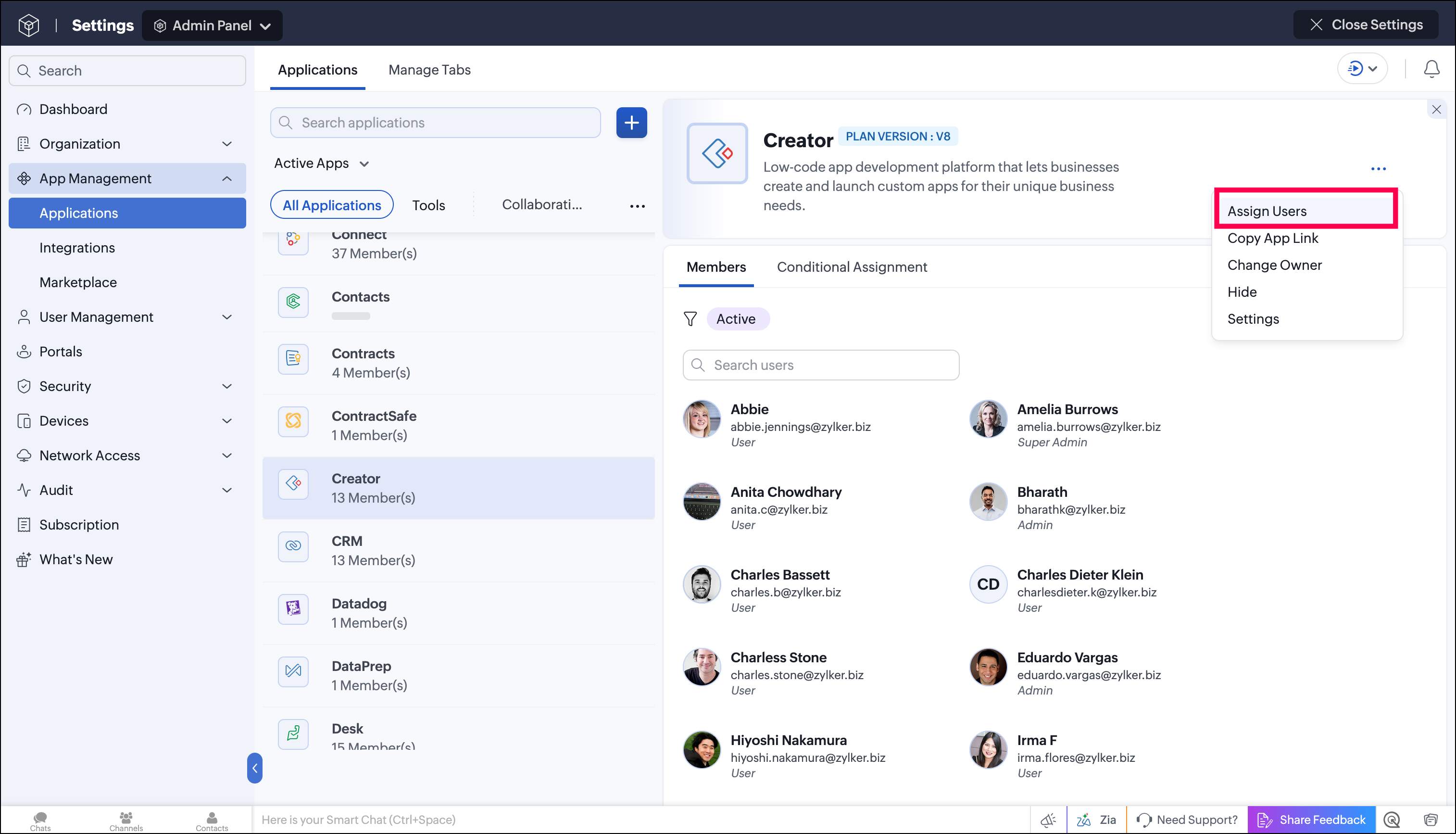1456x834 pixels.
Task: Collapse the left sidebar with arrow handle
Action: [255, 768]
